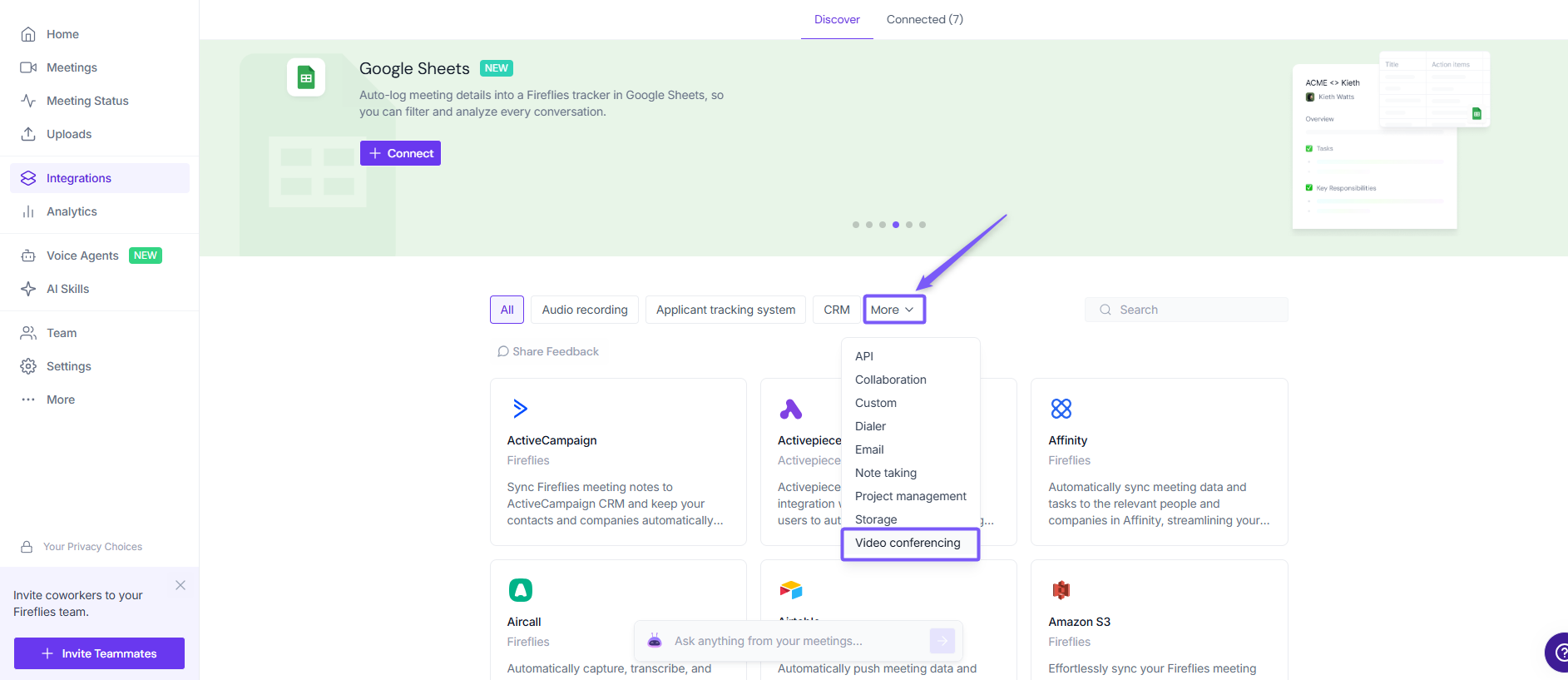Toggle the CRM category filter
1568x680 pixels.
(x=837, y=310)
